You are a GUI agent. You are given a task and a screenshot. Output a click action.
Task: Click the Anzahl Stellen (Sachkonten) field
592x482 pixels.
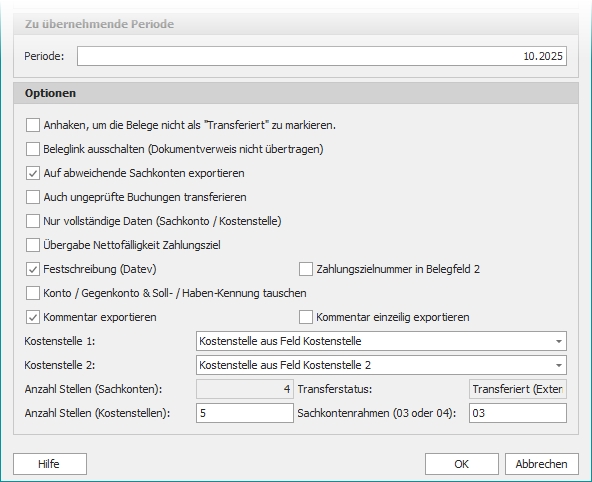pyautogui.click(x=245, y=389)
